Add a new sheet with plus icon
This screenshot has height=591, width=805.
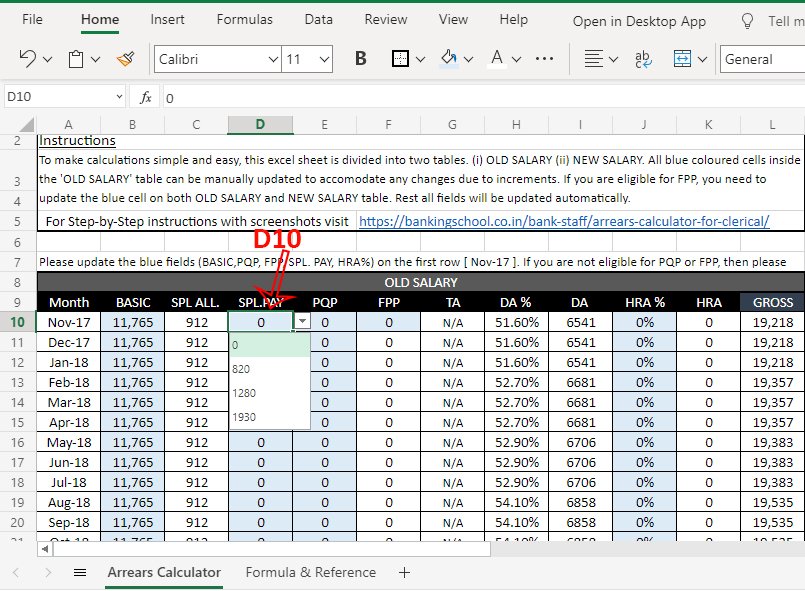click(404, 573)
